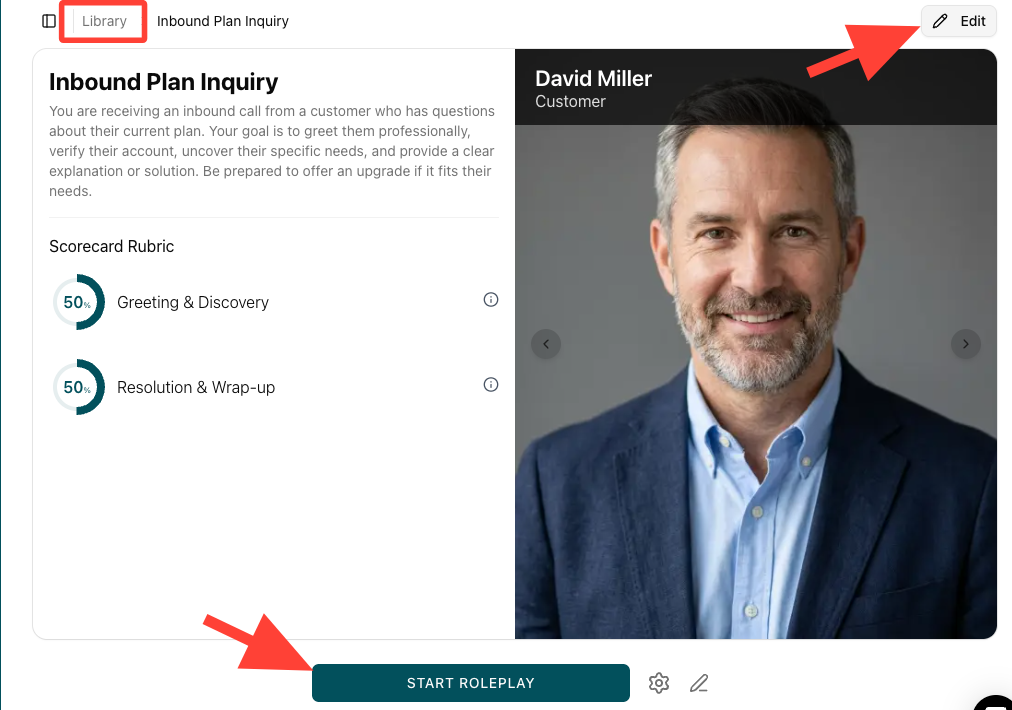Click David Miller's portrait photo

(756, 381)
